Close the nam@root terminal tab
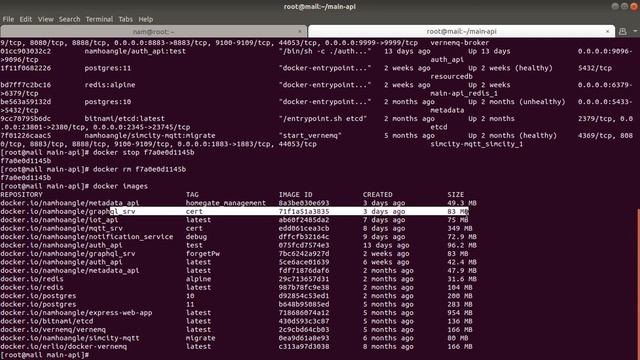640x360 pixels. click(x=300, y=31)
